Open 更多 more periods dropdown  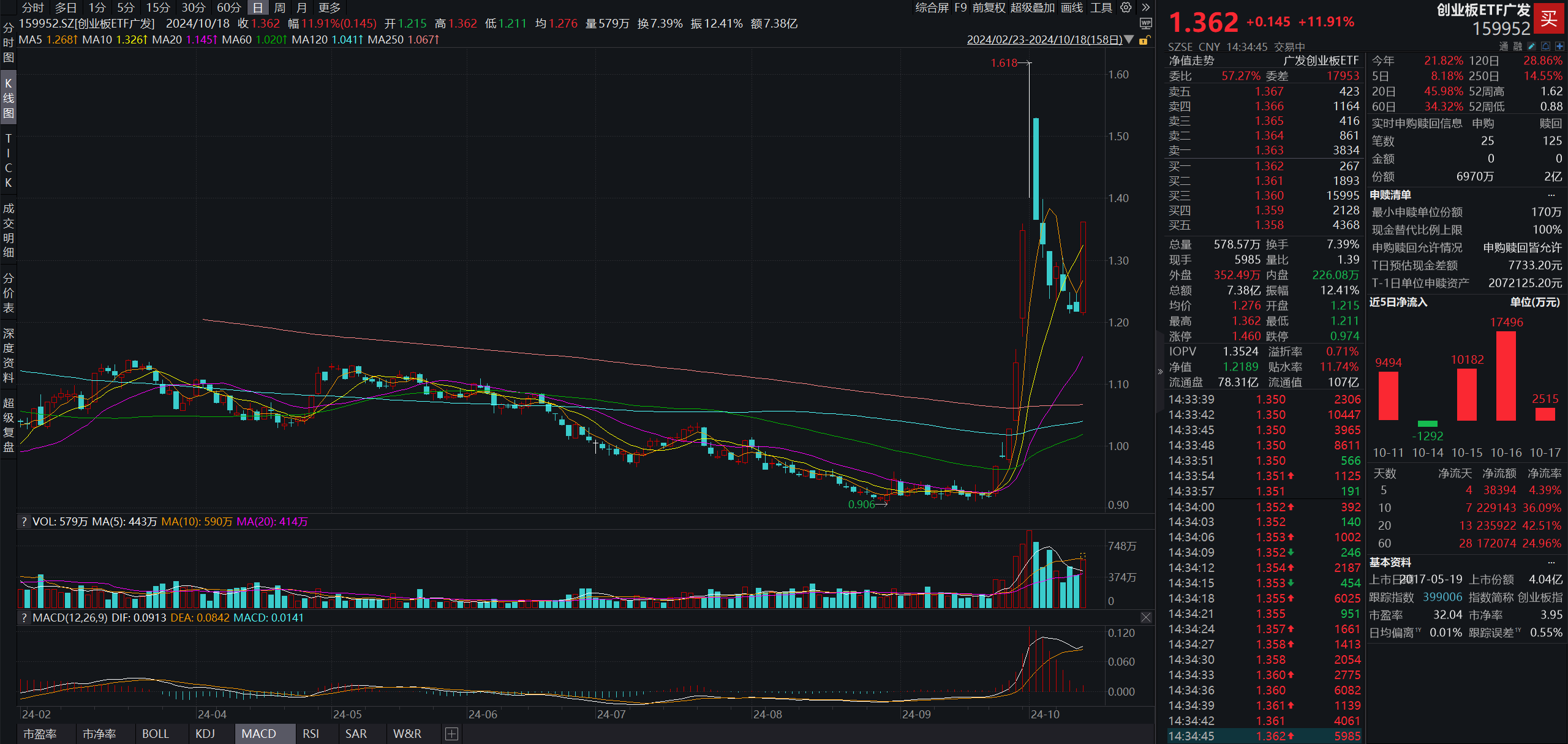point(330,7)
